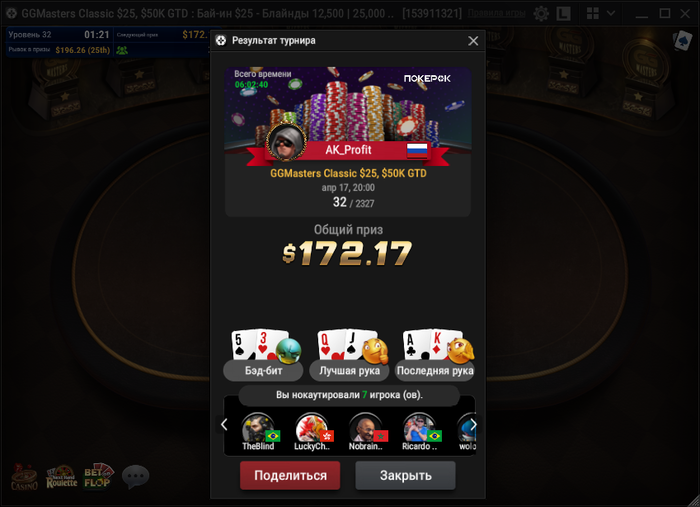This screenshot has width=700, height=507.
Task: Open the Правила игры link
Action: [496, 13]
